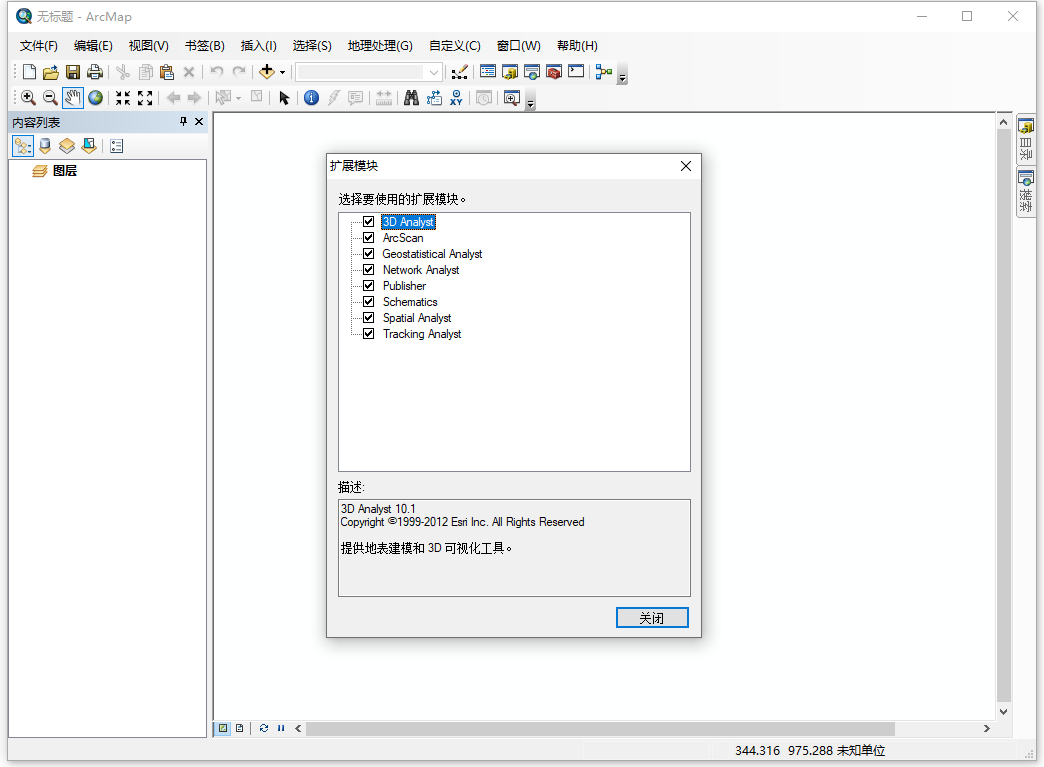Launch ModelBuilder window
Screen dimensions: 1044x767
click(604, 72)
